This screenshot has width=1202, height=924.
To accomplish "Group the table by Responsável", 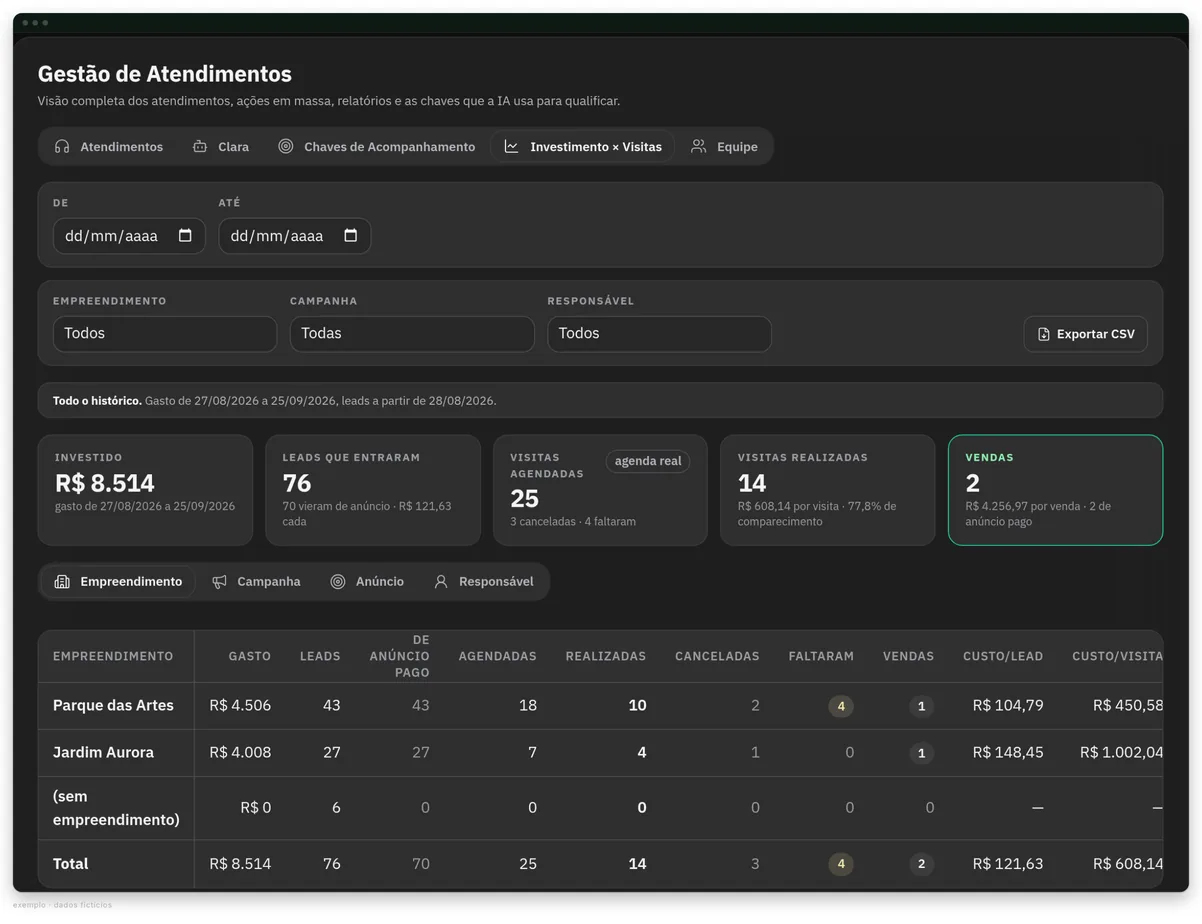I will (x=483, y=582).
